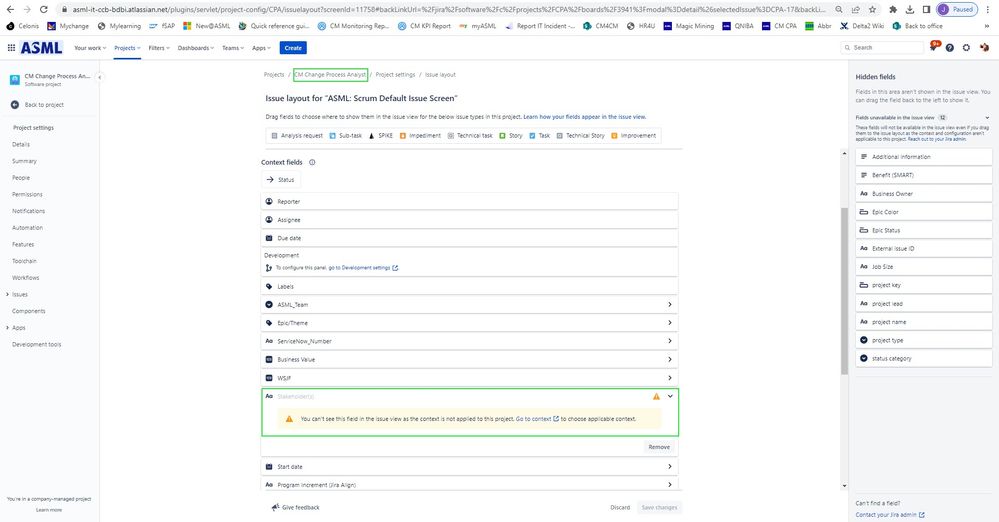Click the Back to project arrow icon

click(x=15, y=105)
